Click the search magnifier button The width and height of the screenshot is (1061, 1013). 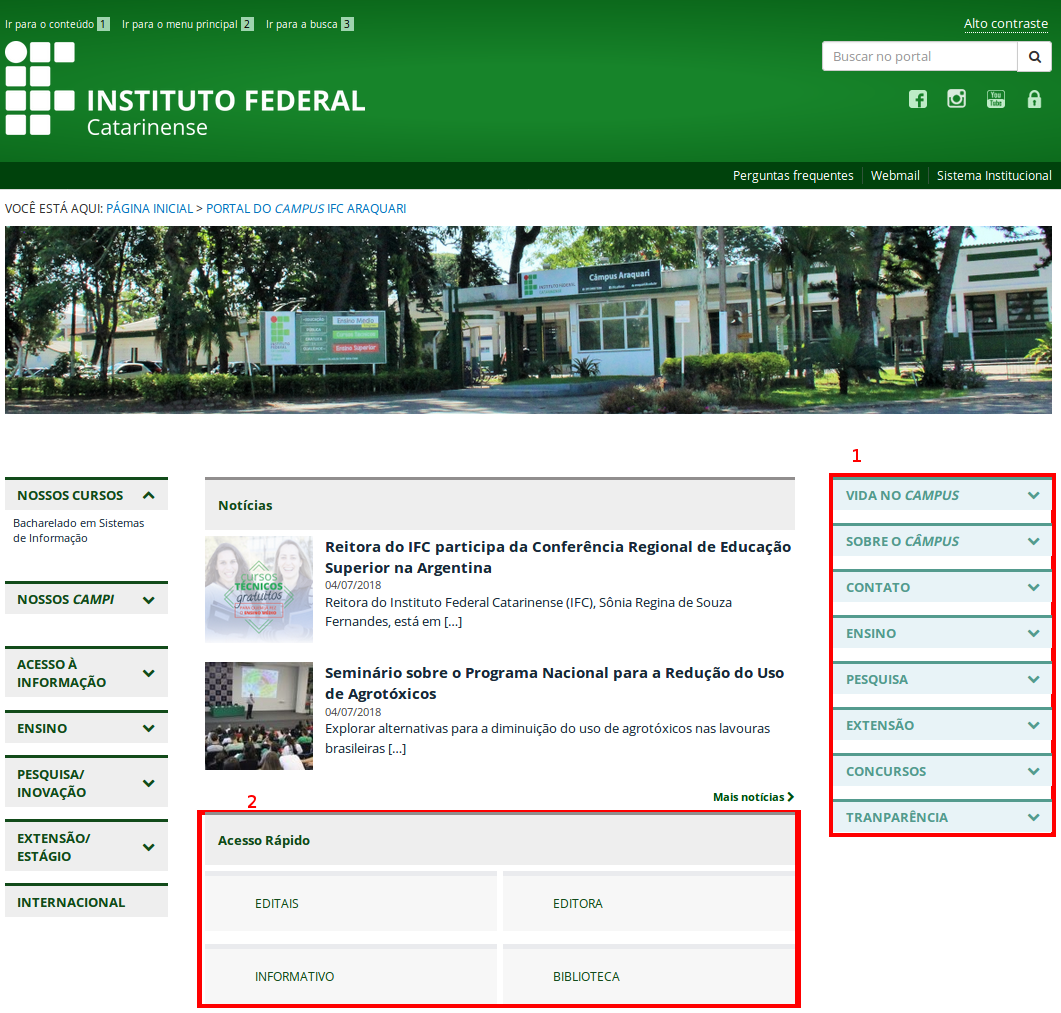(x=1034, y=57)
